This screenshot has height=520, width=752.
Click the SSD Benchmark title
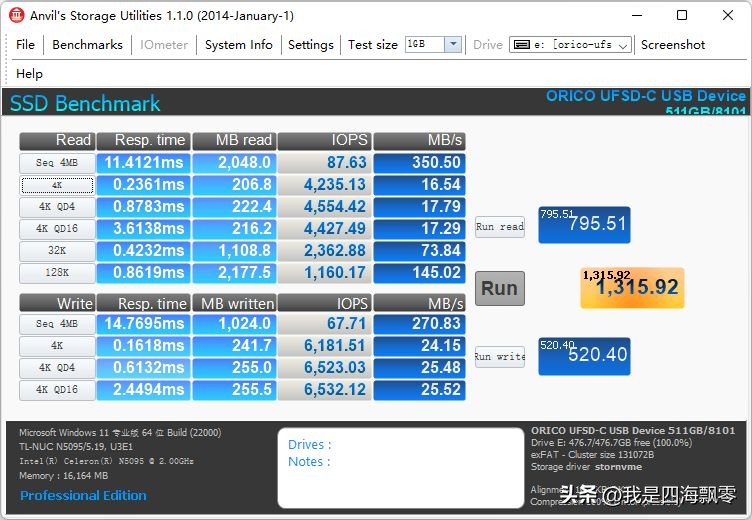point(85,104)
